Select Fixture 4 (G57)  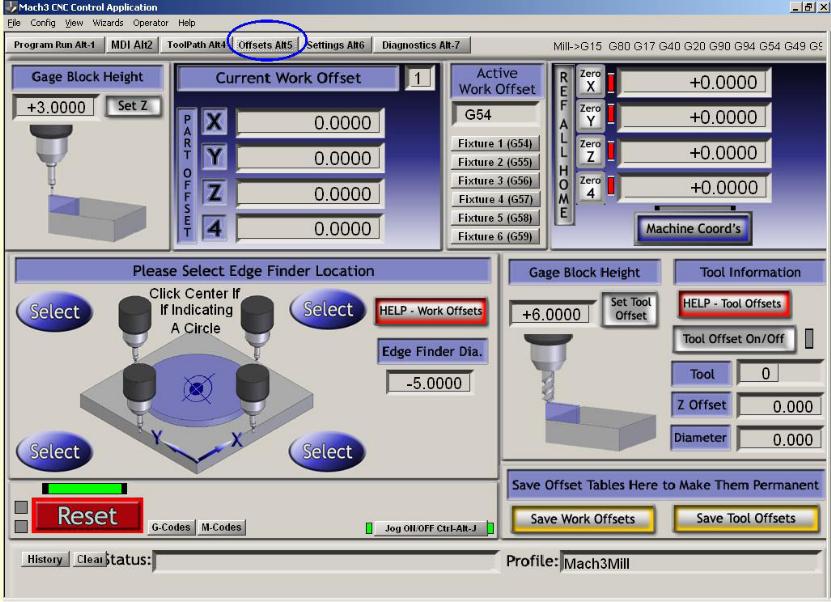(494, 199)
